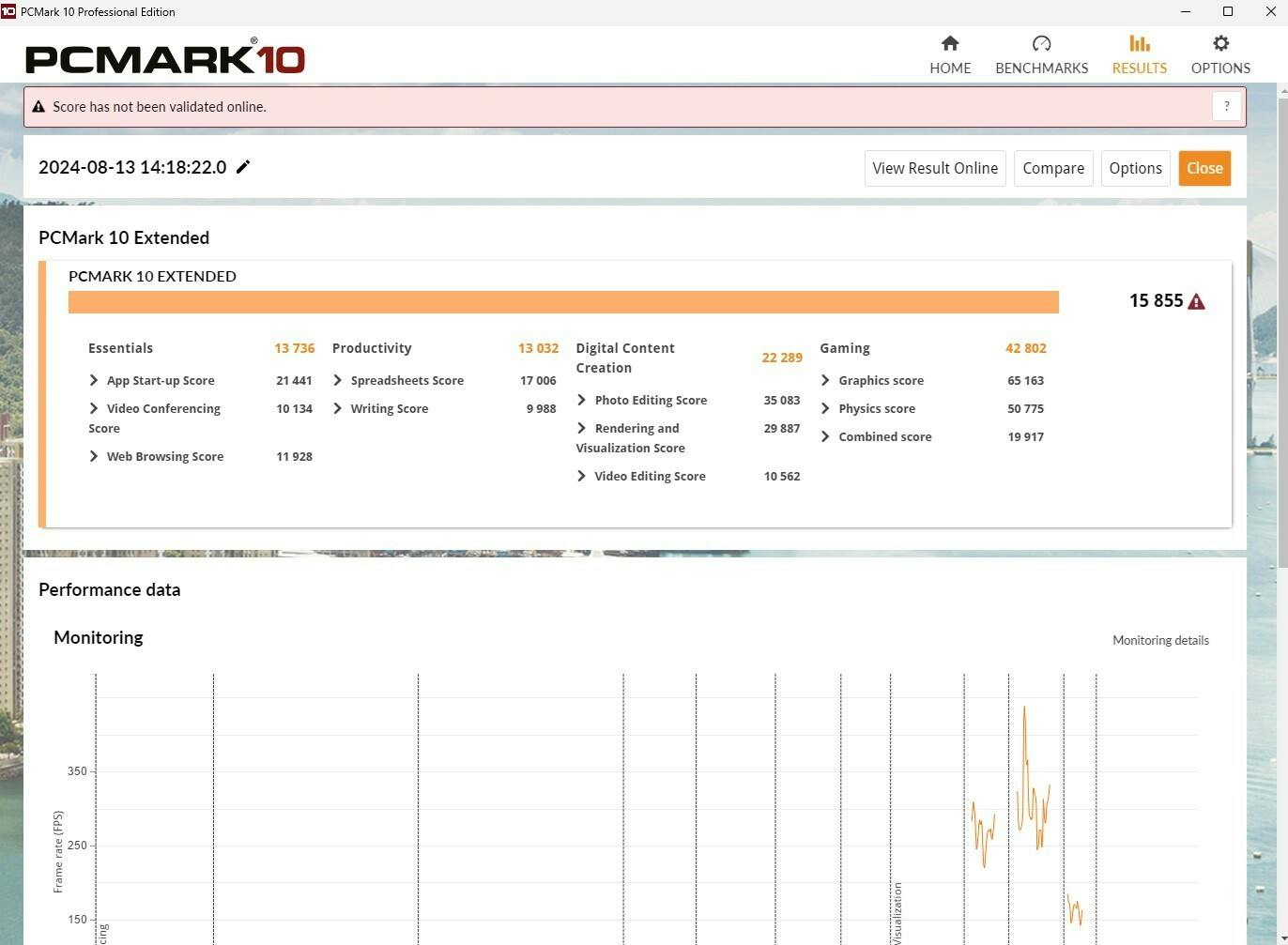The width and height of the screenshot is (1288, 945).
Task: Expand the Spreadsheets Score breakdown
Action: click(338, 380)
